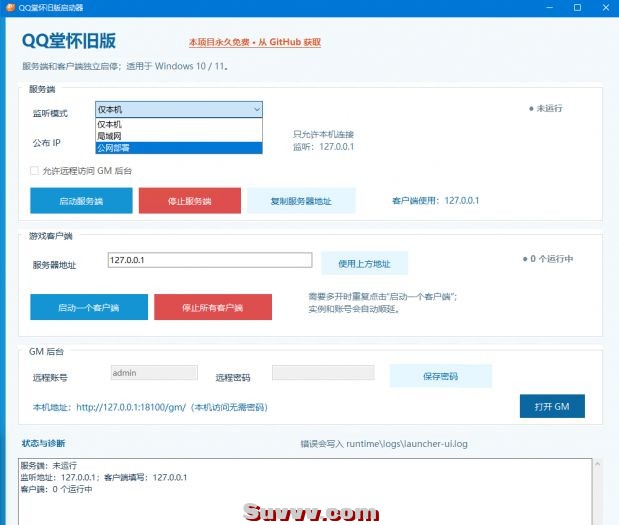Screen dimensions: 619x525
Task: Open the 监听模式 combo box
Action: tap(179, 109)
